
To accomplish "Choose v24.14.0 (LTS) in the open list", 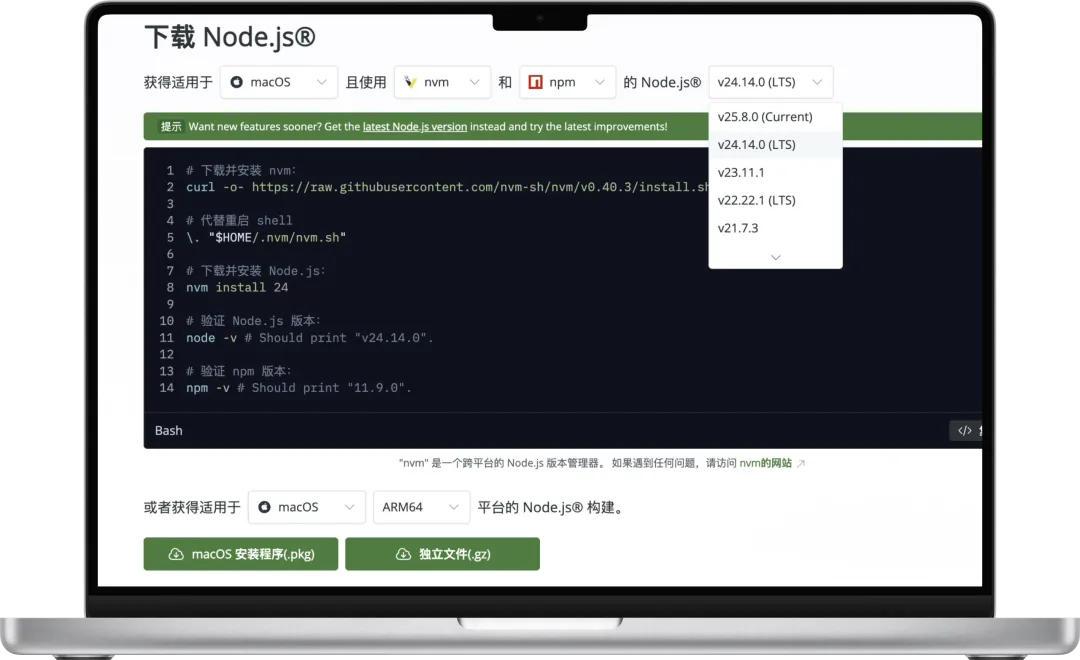I will point(776,145).
